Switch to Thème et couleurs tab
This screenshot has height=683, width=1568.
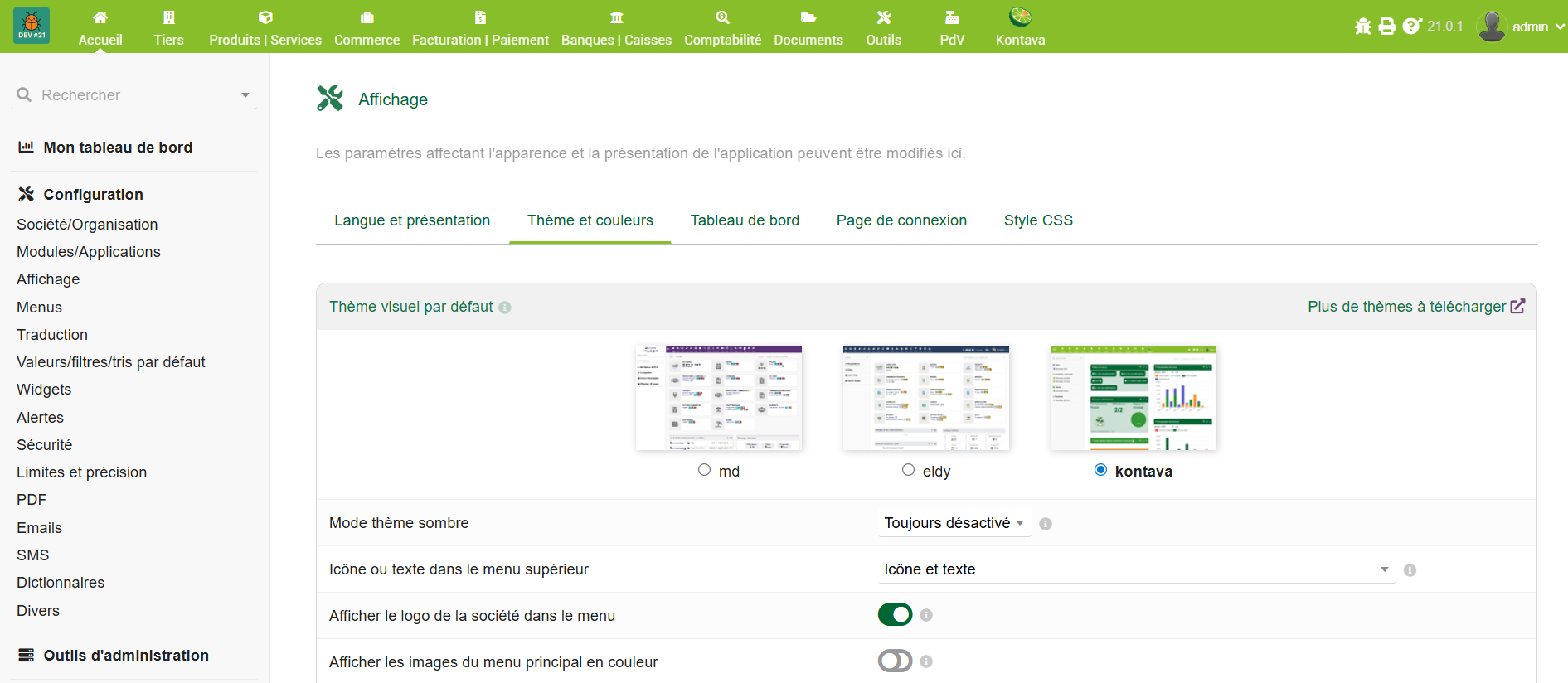(590, 220)
